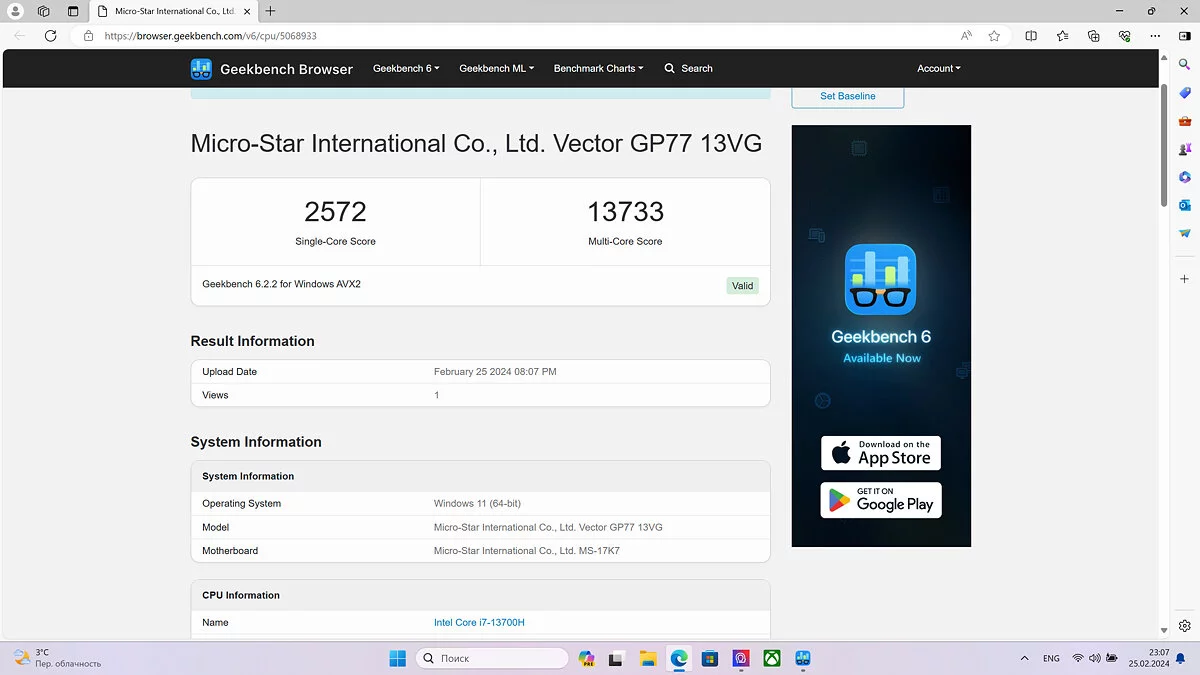The image size is (1200, 675).
Task: Expand the Geekbench ML dropdown menu
Action: pyautogui.click(x=496, y=69)
